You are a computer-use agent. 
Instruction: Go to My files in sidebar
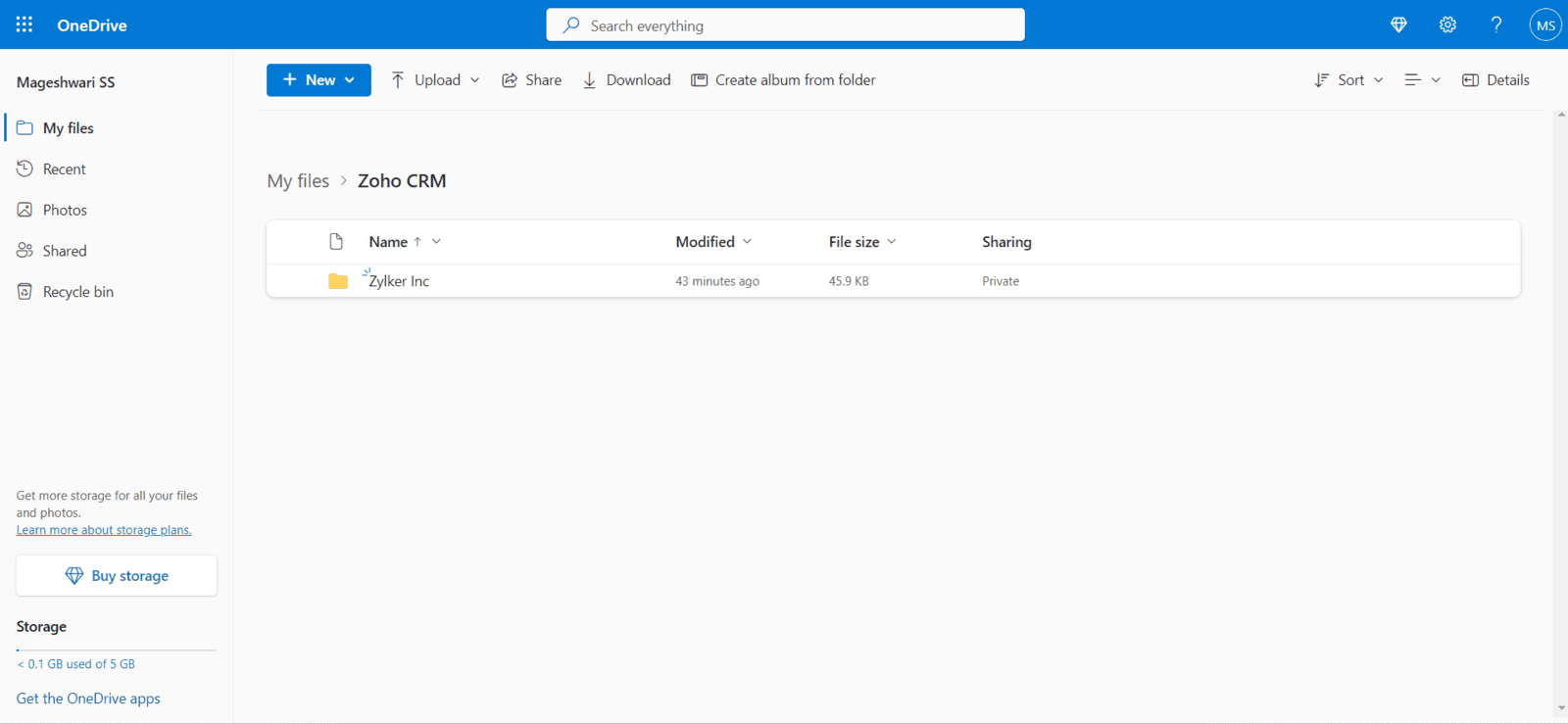[69, 128]
